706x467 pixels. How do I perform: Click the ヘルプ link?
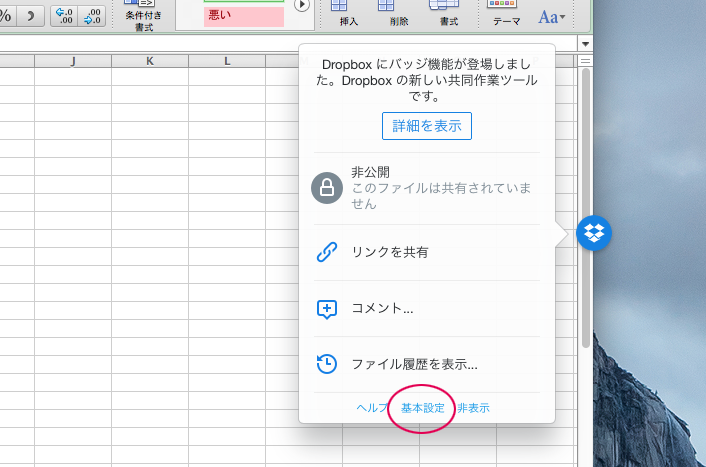point(372,408)
